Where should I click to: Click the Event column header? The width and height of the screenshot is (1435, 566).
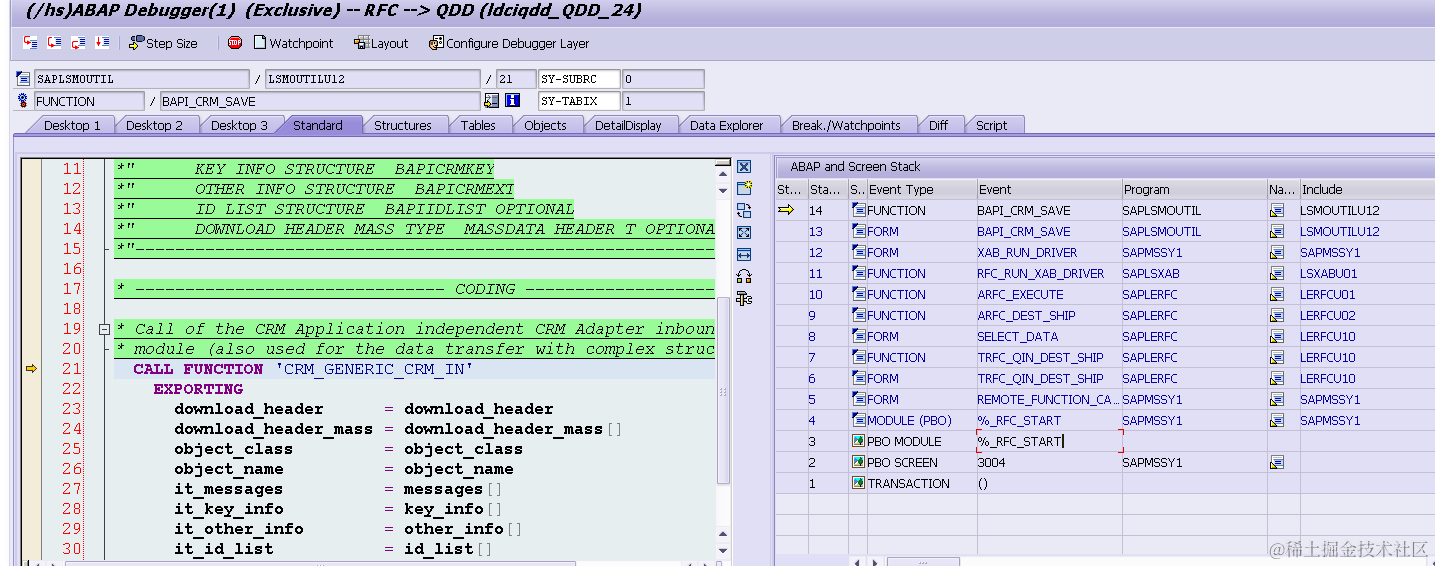click(x=1050, y=189)
